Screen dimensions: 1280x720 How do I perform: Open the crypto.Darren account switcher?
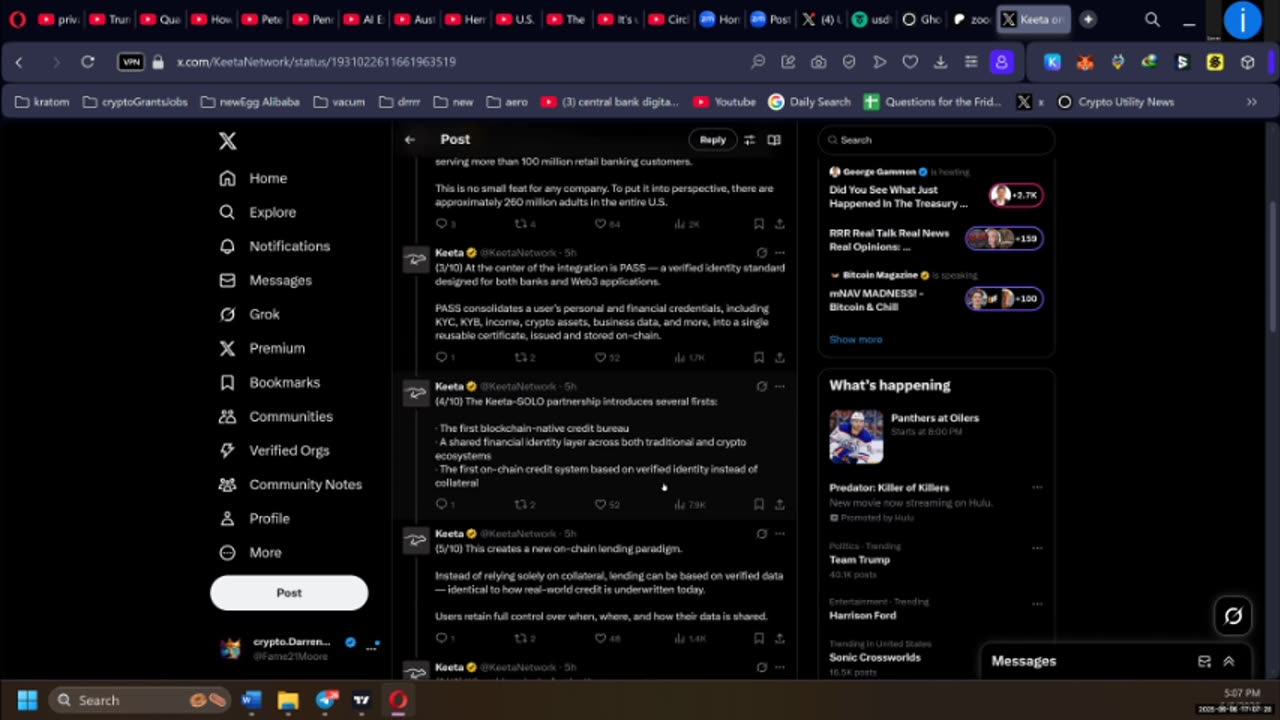298,647
